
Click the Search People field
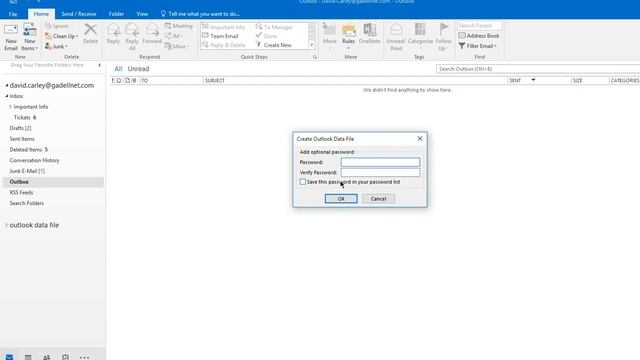(x=479, y=25)
